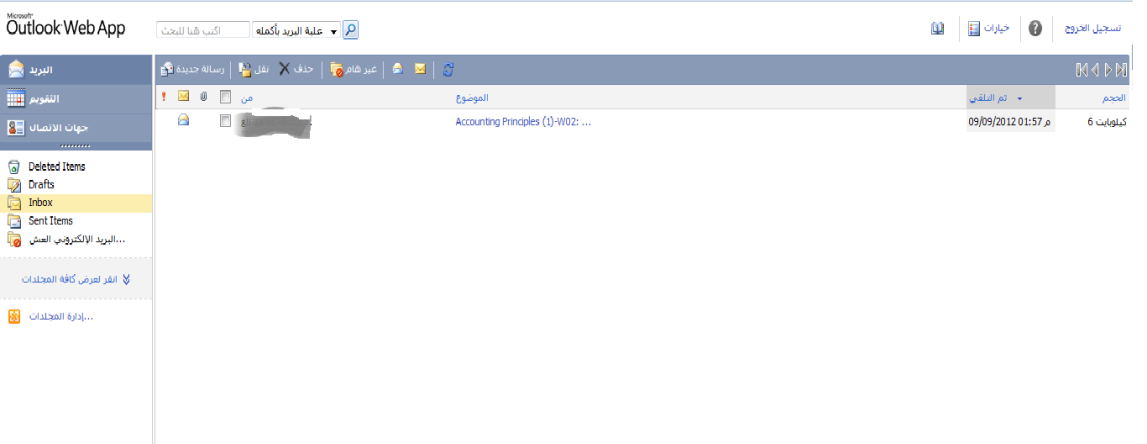
Task: Click the move (نقل) toolbar button
Action: click(254, 69)
